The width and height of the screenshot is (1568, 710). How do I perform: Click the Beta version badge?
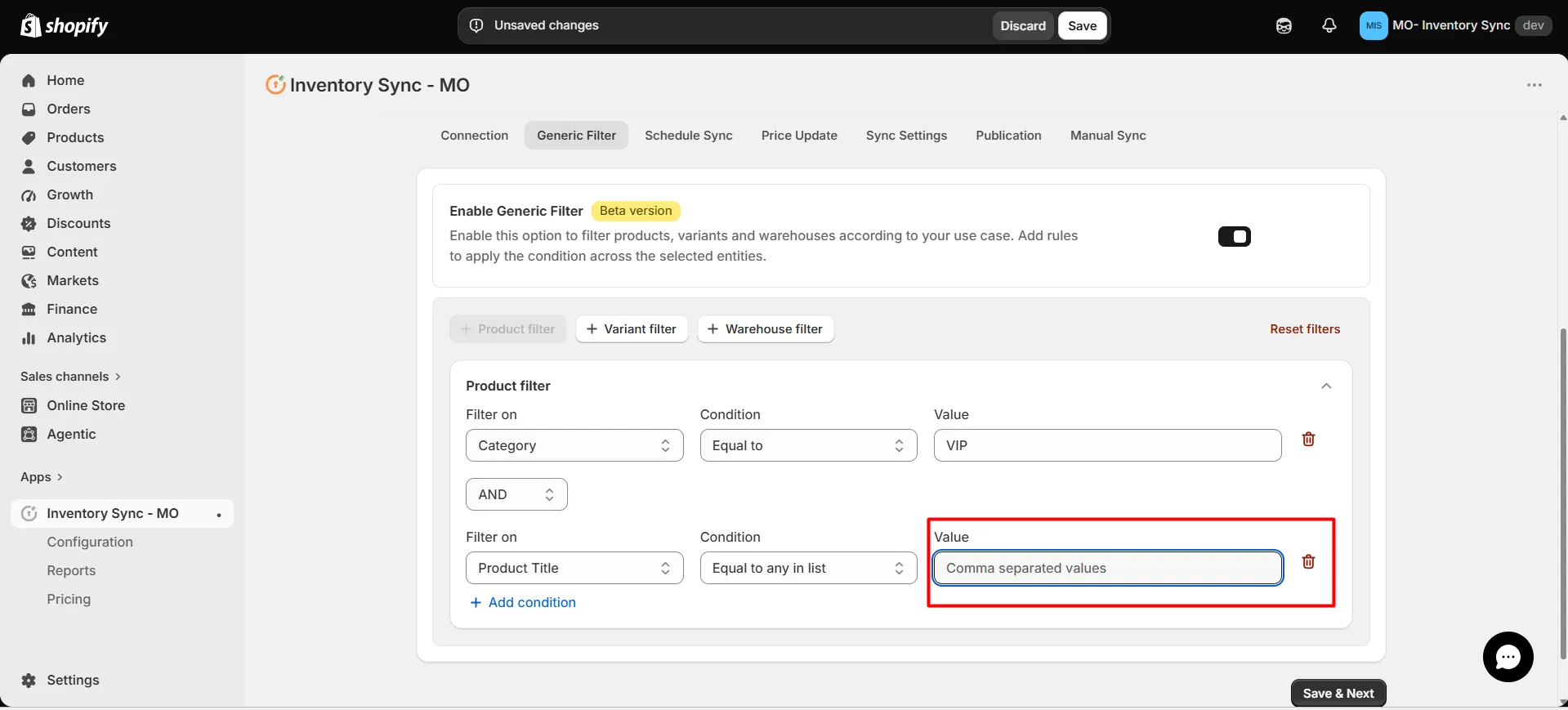click(x=635, y=211)
